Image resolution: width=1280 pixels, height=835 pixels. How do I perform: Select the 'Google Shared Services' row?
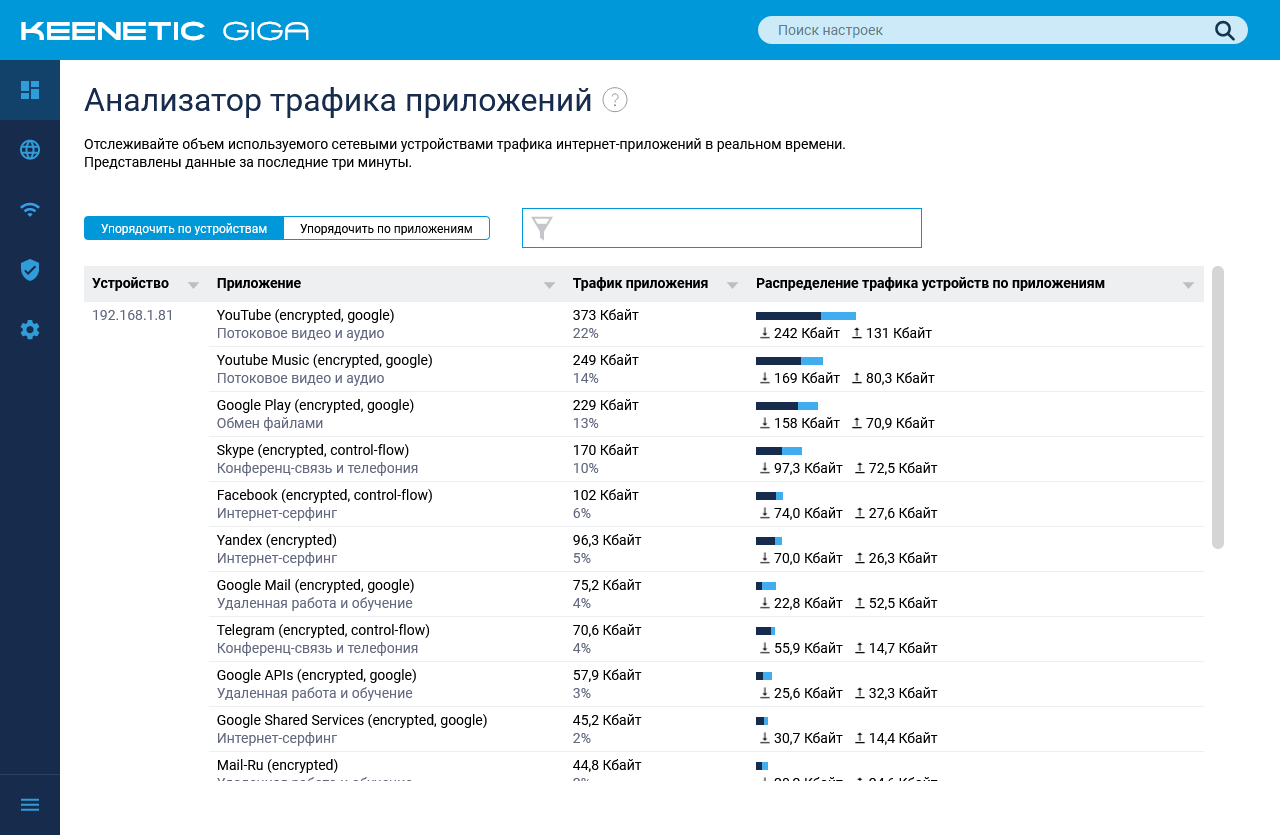click(706, 729)
